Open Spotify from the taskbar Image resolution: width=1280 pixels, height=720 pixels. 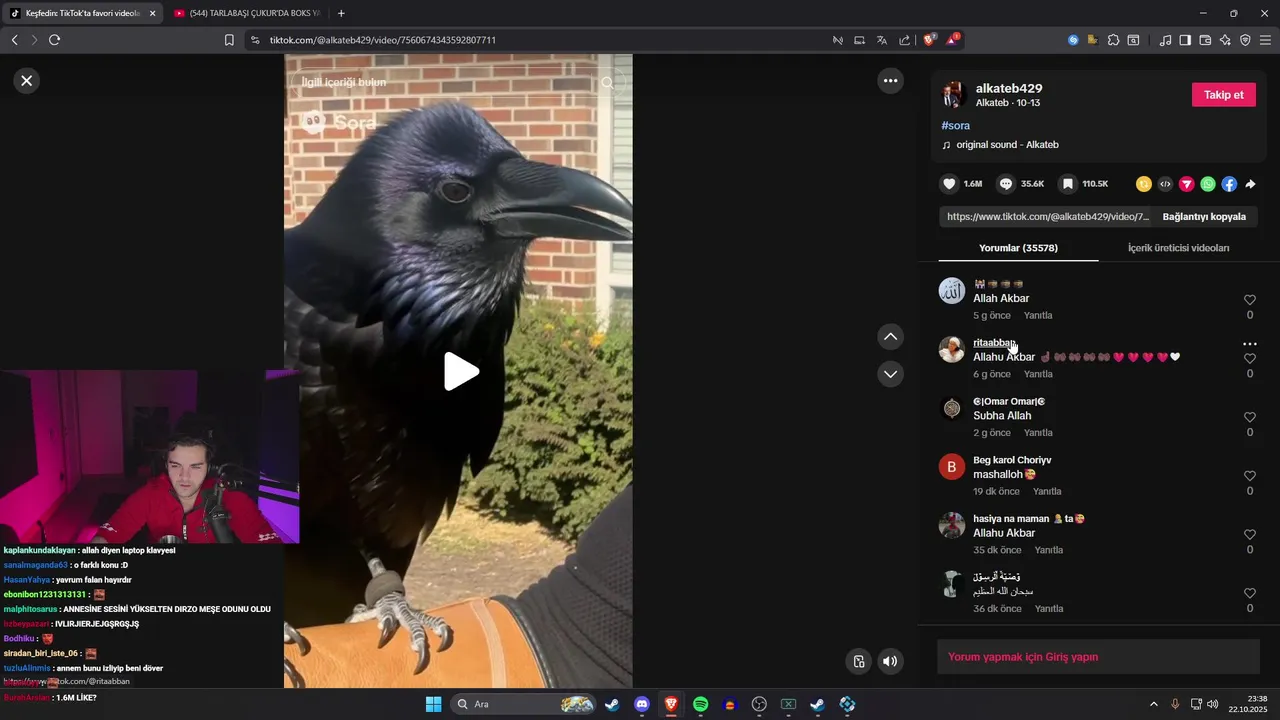[701, 704]
